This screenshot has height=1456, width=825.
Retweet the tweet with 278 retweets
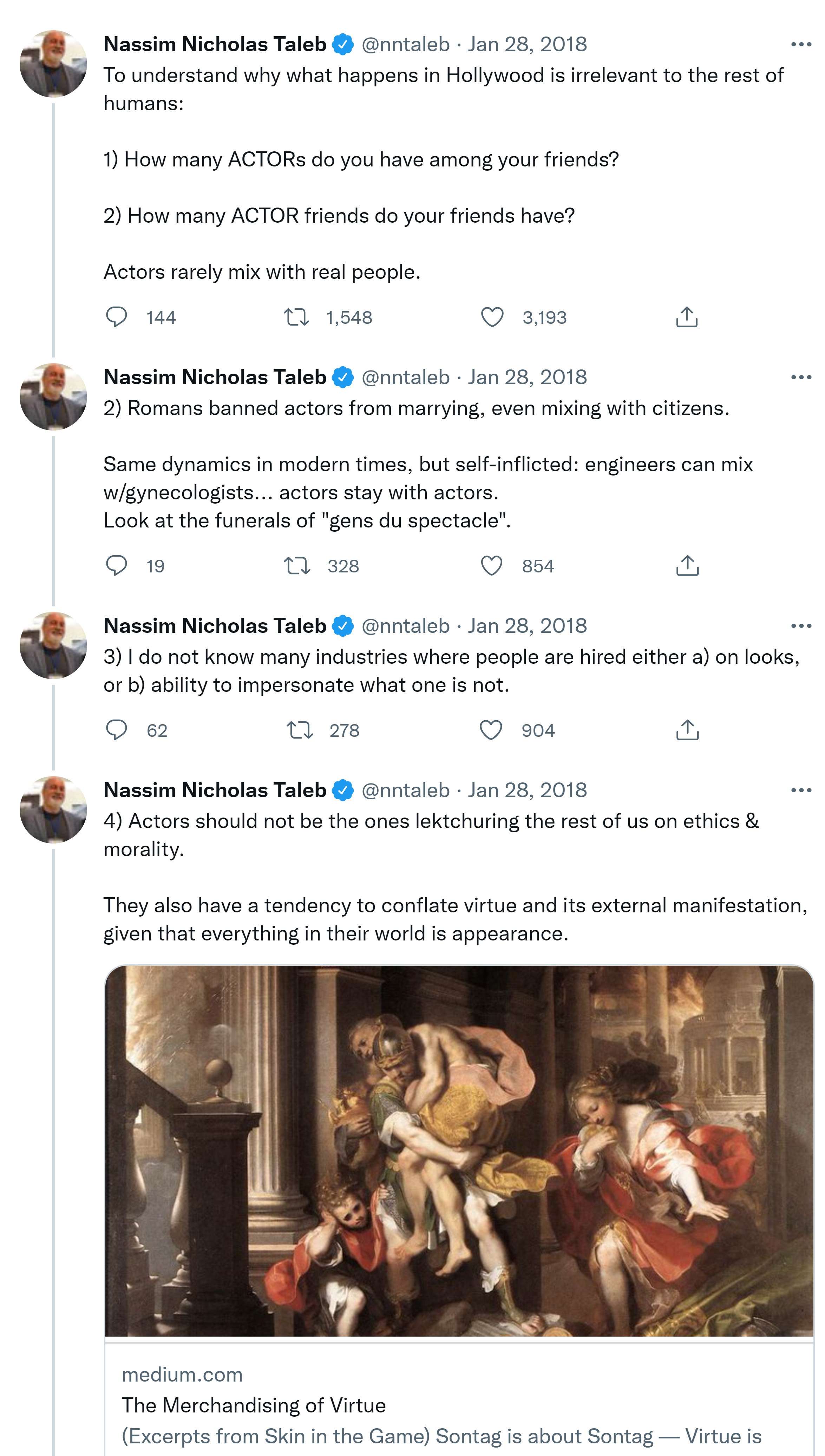tap(299, 730)
